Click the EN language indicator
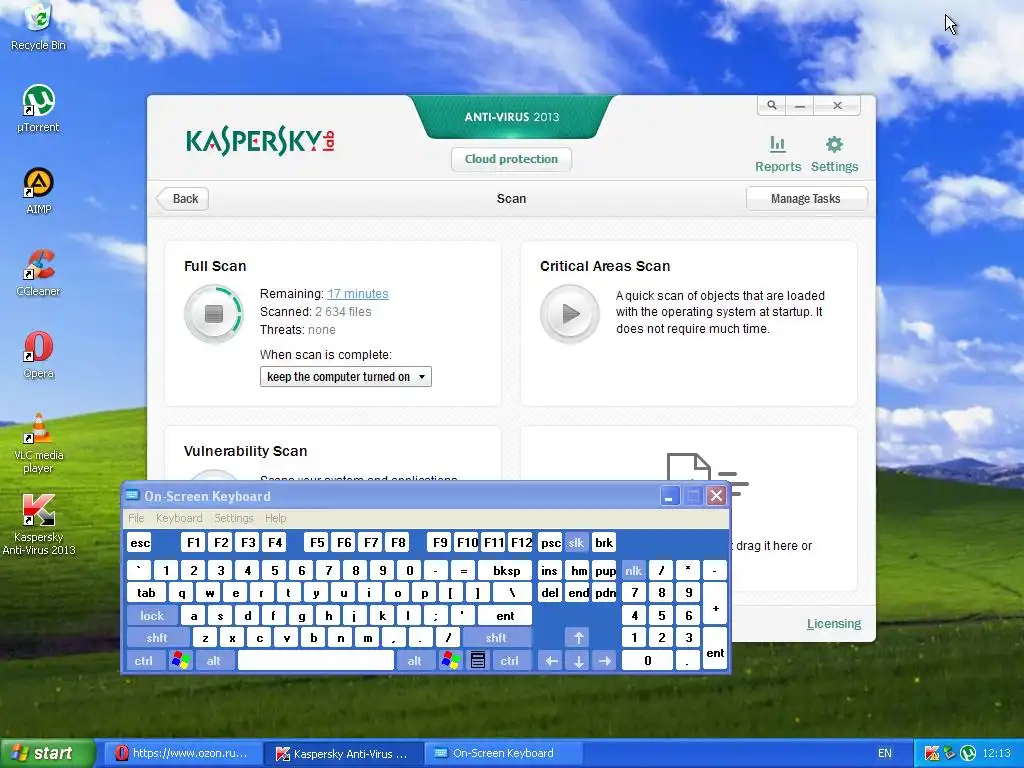Screen dimensions: 1024x768 click(x=884, y=754)
